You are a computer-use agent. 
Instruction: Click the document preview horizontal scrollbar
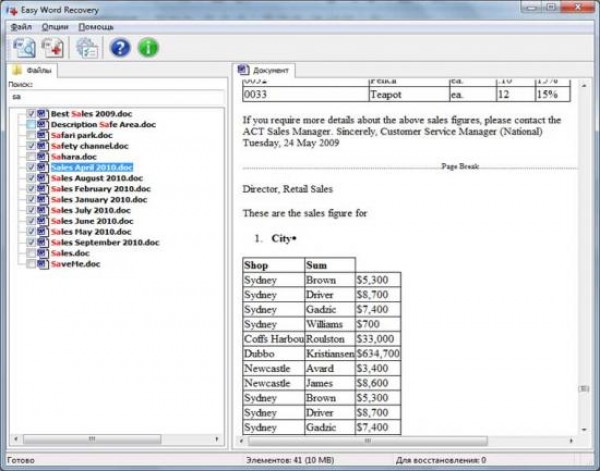click(x=400, y=440)
